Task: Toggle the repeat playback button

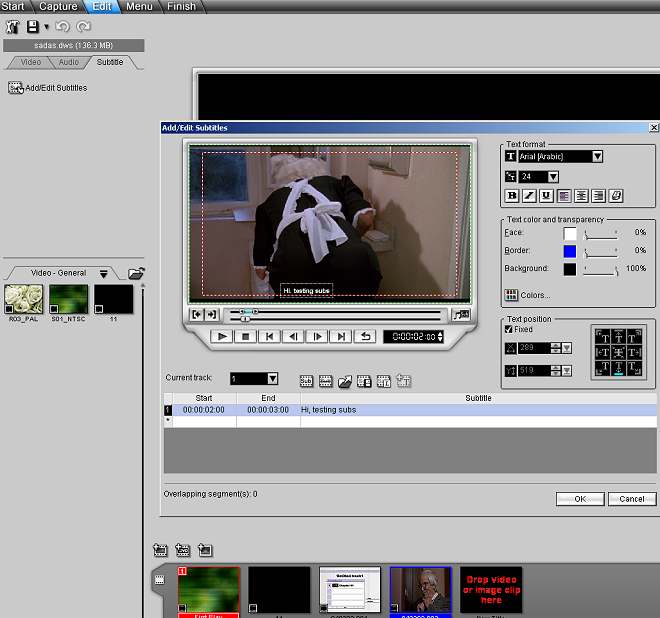Action: pos(365,336)
